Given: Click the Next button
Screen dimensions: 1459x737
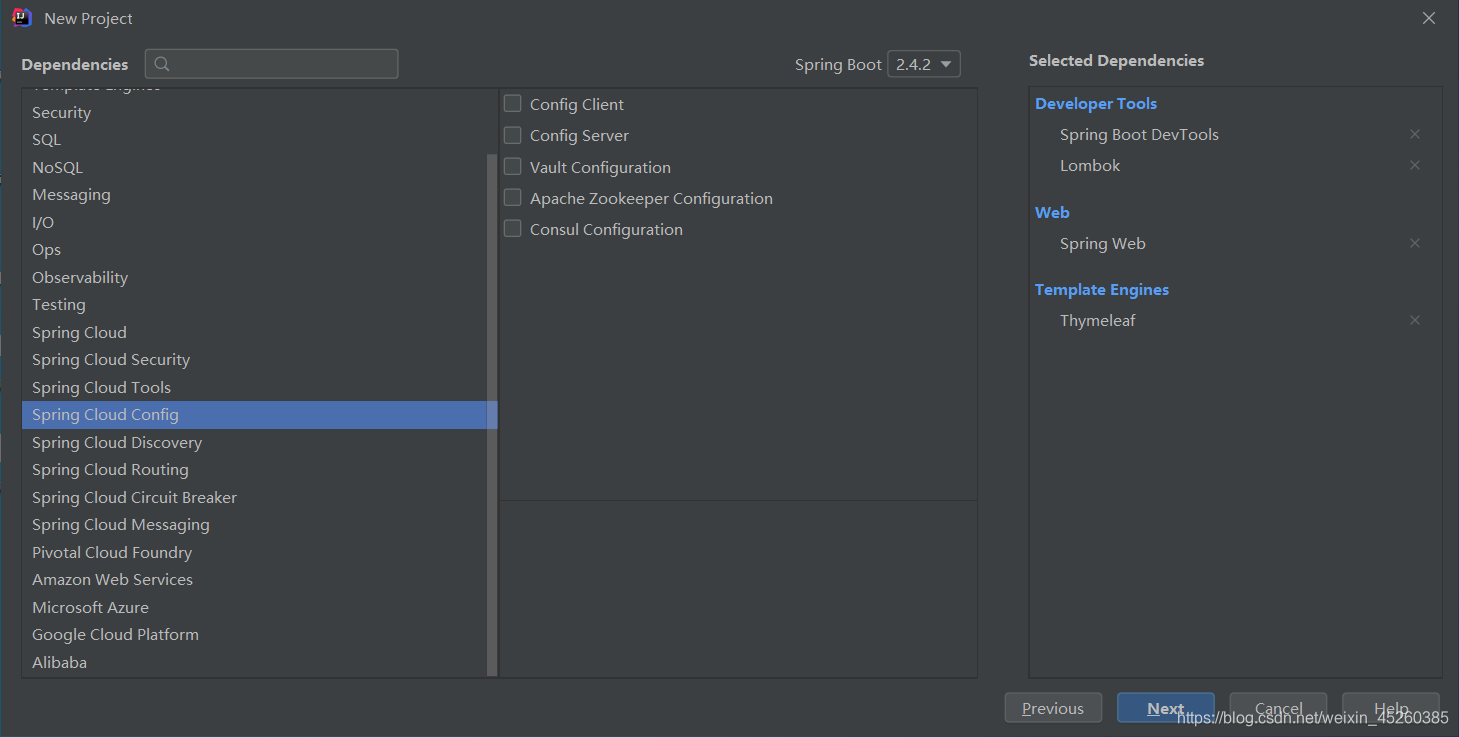Looking at the screenshot, I should pos(1166,708).
